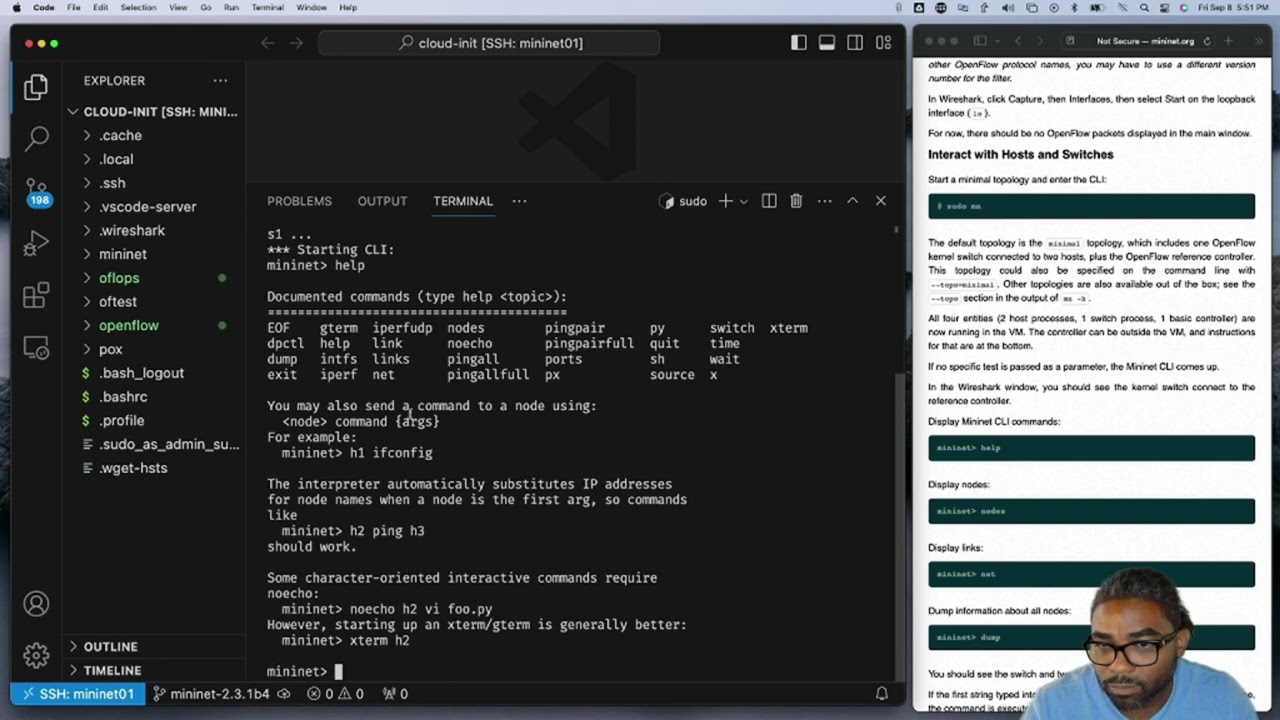The width and height of the screenshot is (1280, 720).
Task: Open terminal panel more actions ellipsis
Action: (824, 201)
